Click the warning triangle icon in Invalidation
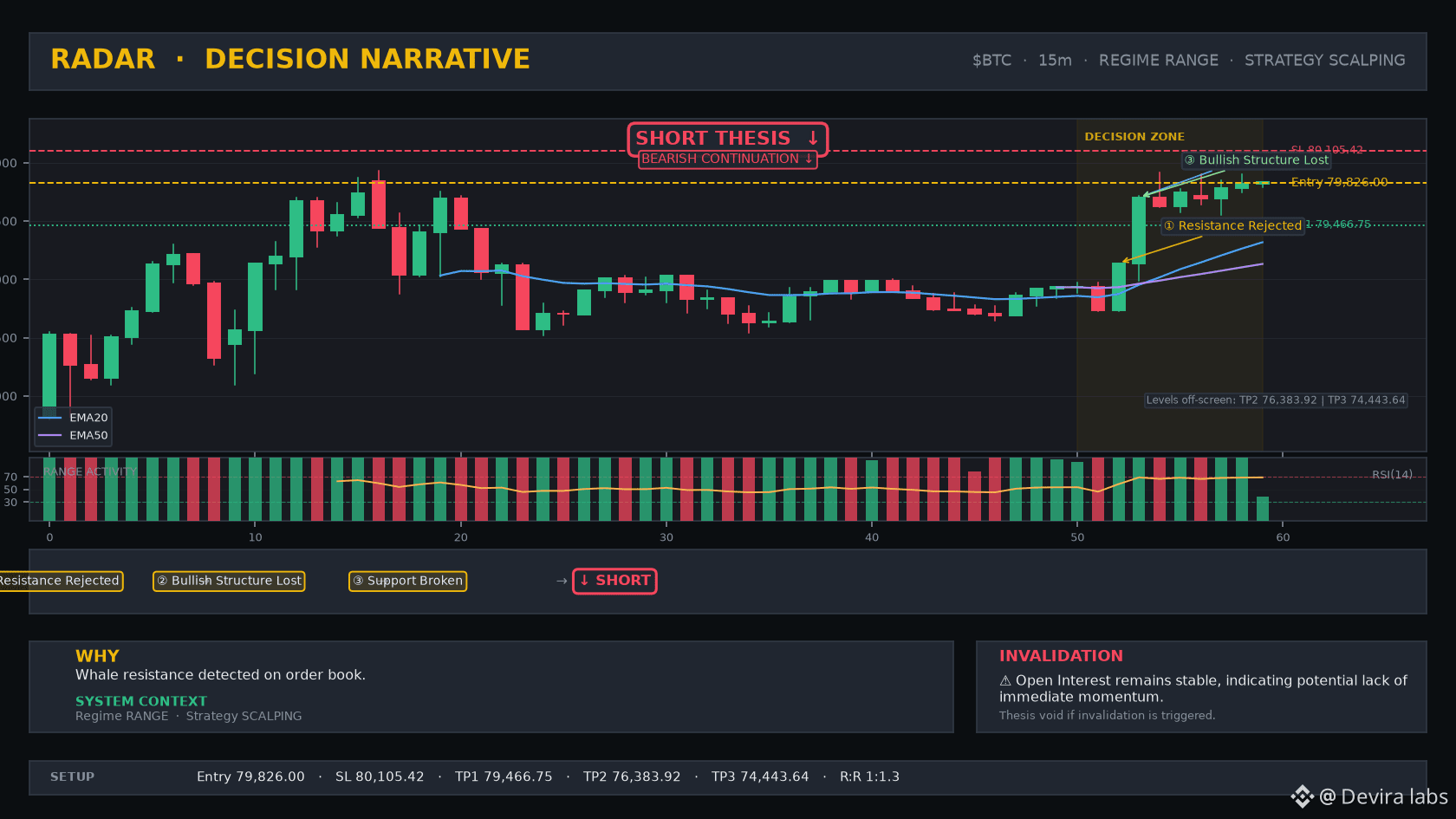1456x819 pixels. [x=1005, y=681]
